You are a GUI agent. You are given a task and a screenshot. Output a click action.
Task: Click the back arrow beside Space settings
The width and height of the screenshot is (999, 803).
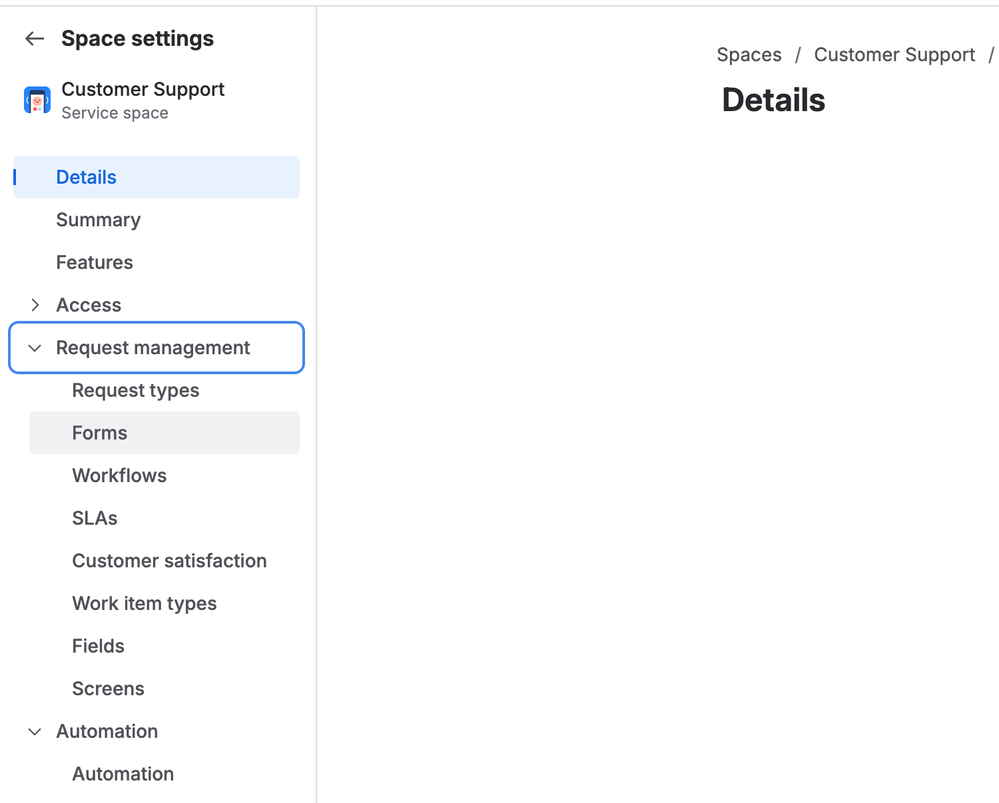tap(35, 39)
